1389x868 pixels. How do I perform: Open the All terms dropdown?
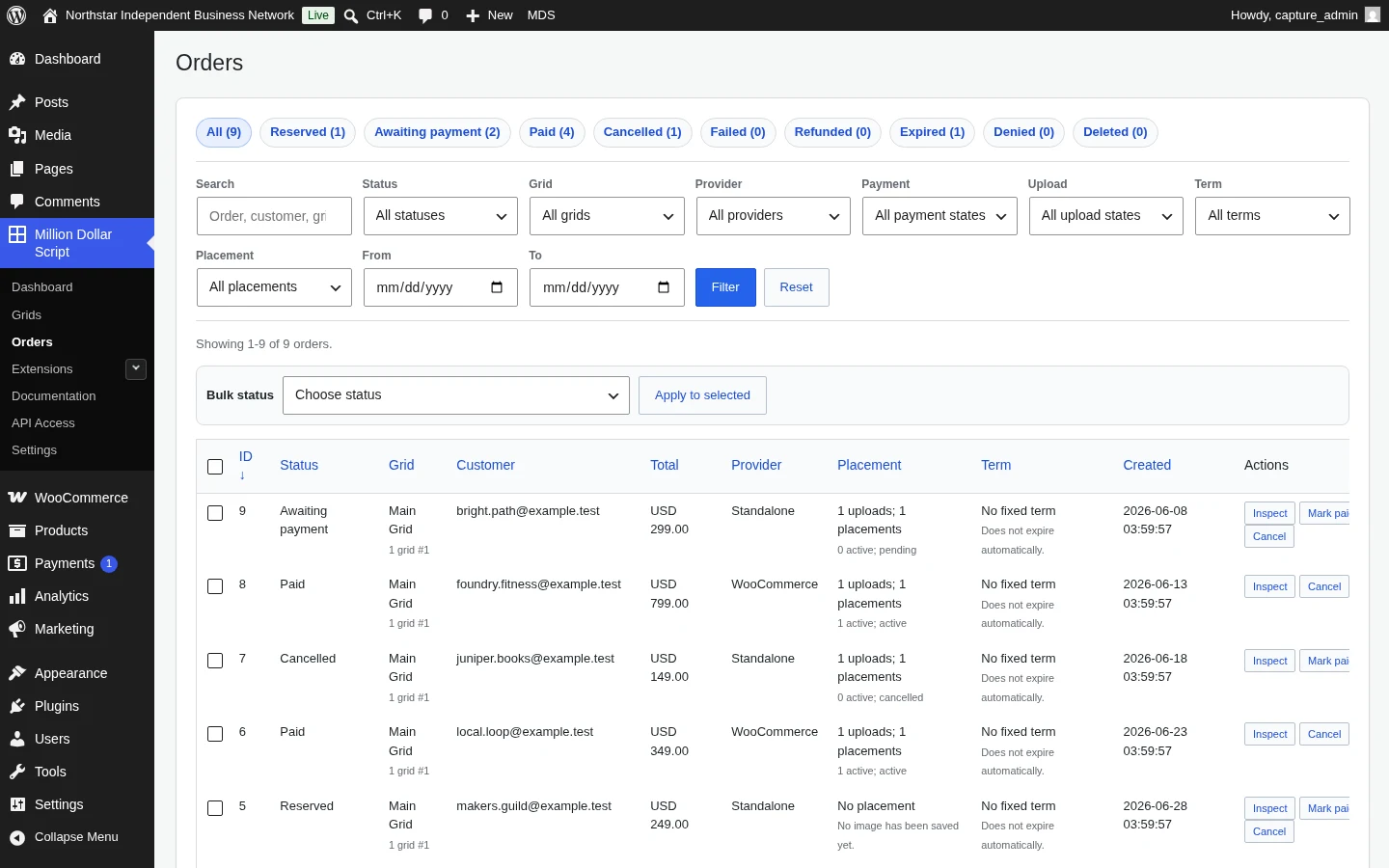pos(1272,216)
